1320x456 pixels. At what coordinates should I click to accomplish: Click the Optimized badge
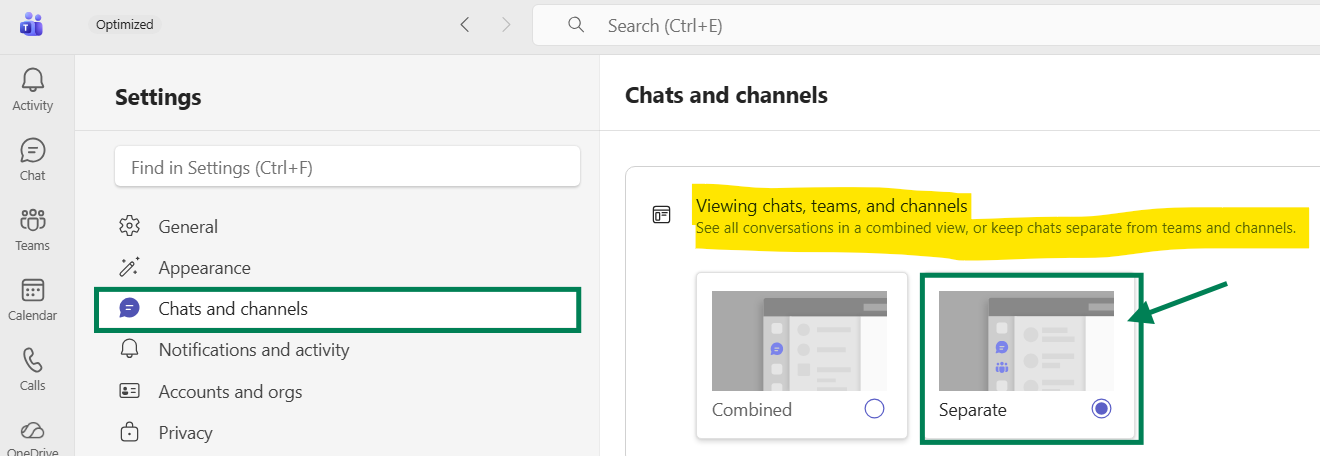coord(125,25)
